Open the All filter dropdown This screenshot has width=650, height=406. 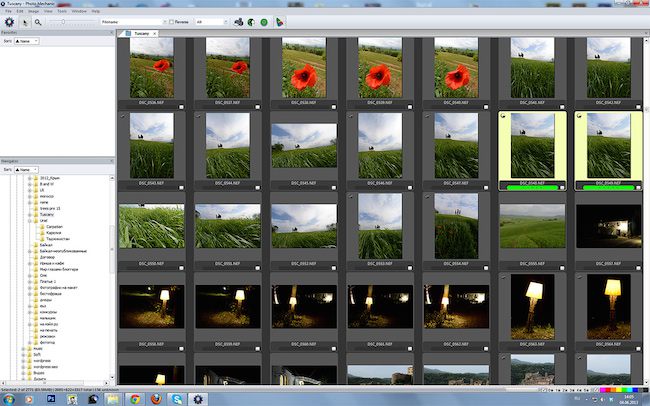click(212, 22)
